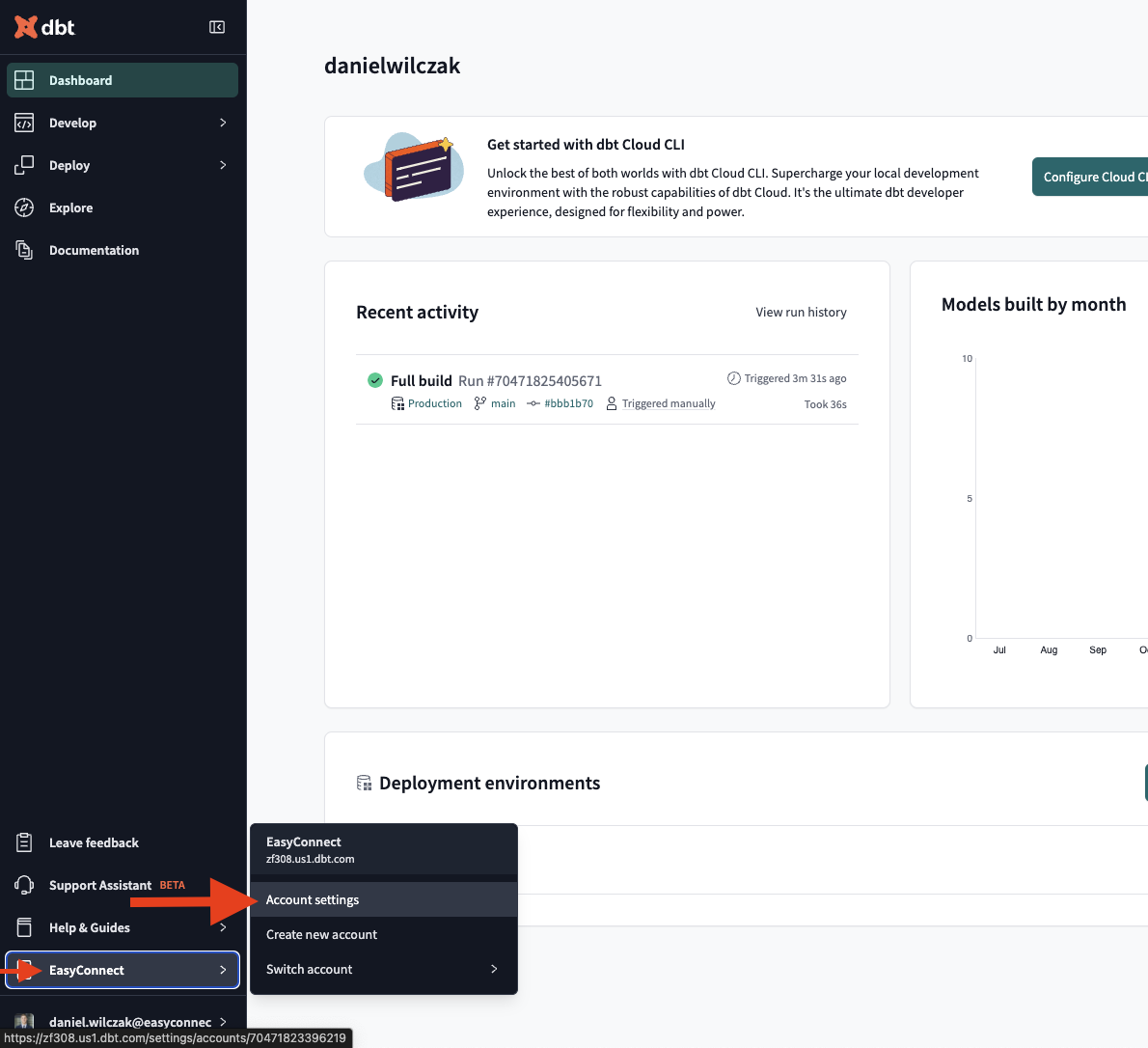Click the user avatar thumbnail
Viewport: 1148px width, 1048px height.
pos(24,1022)
